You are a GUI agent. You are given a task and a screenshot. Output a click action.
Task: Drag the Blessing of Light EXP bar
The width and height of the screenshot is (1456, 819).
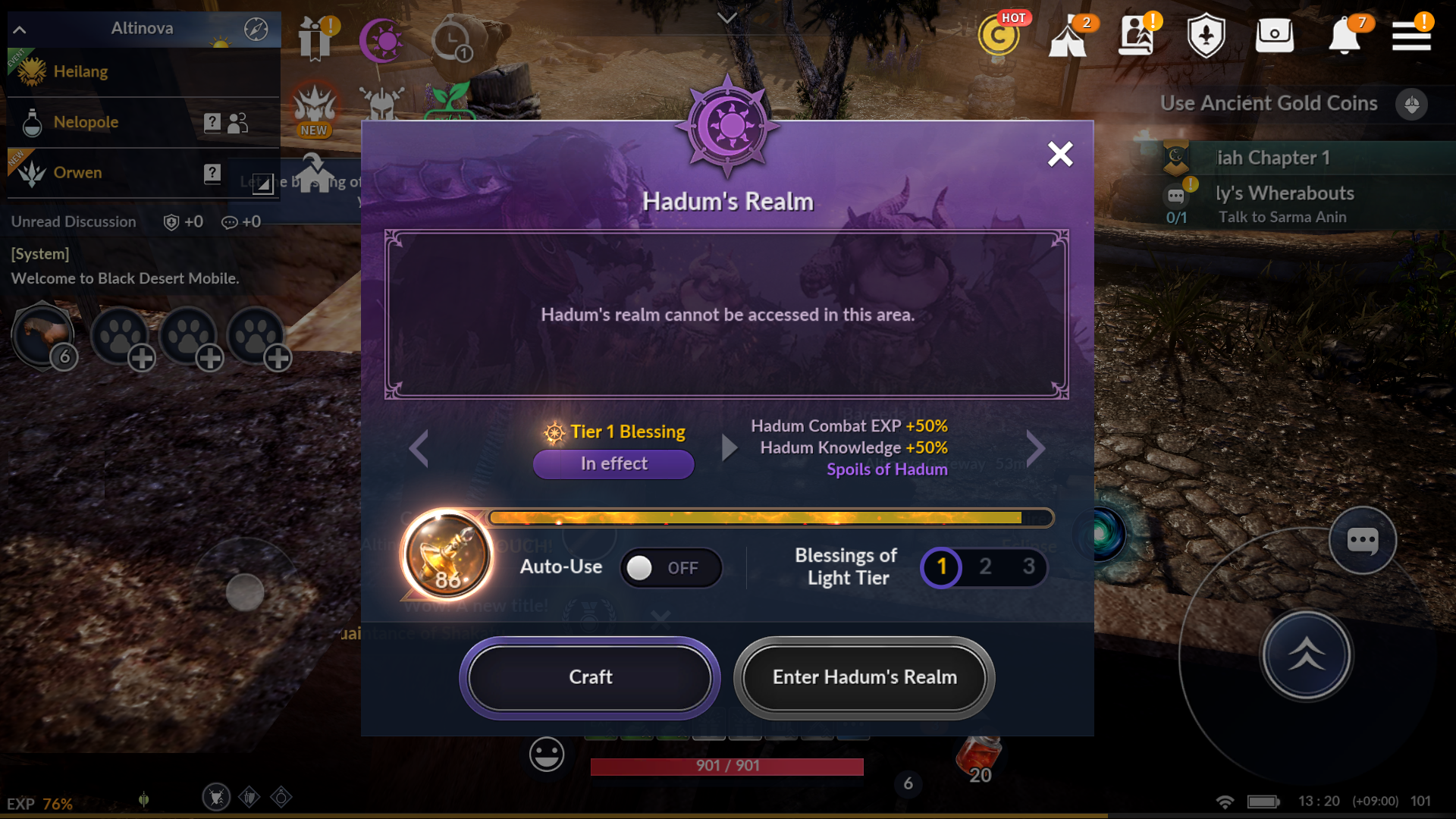click(769, 517)
